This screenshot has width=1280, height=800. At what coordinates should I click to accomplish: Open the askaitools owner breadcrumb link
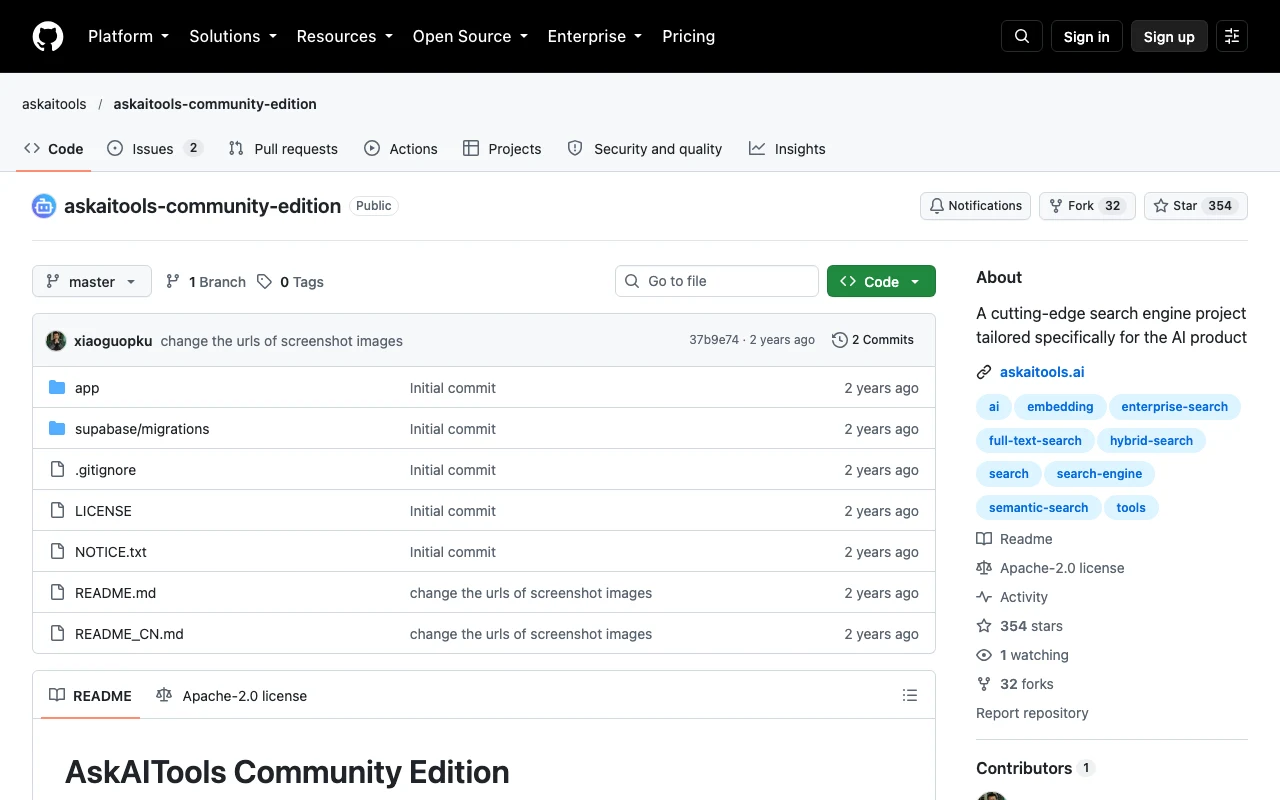click(54, 104)
